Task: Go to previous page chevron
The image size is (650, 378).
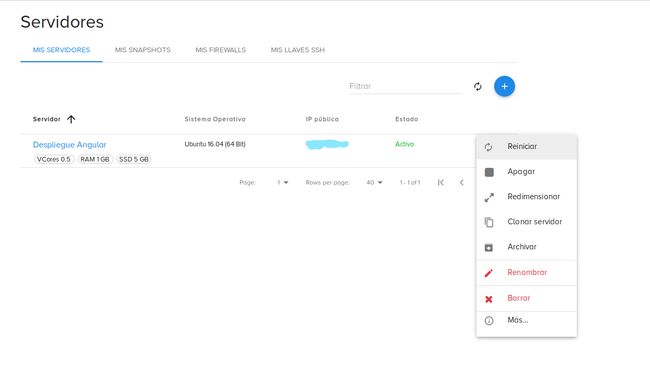Action: pos(461,182)
